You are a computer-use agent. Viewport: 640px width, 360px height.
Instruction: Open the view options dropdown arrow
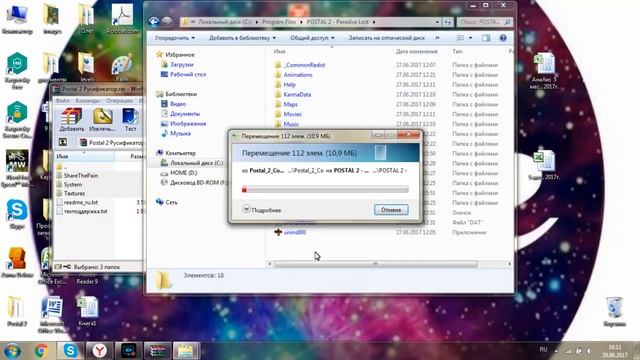tap(470, 38)
